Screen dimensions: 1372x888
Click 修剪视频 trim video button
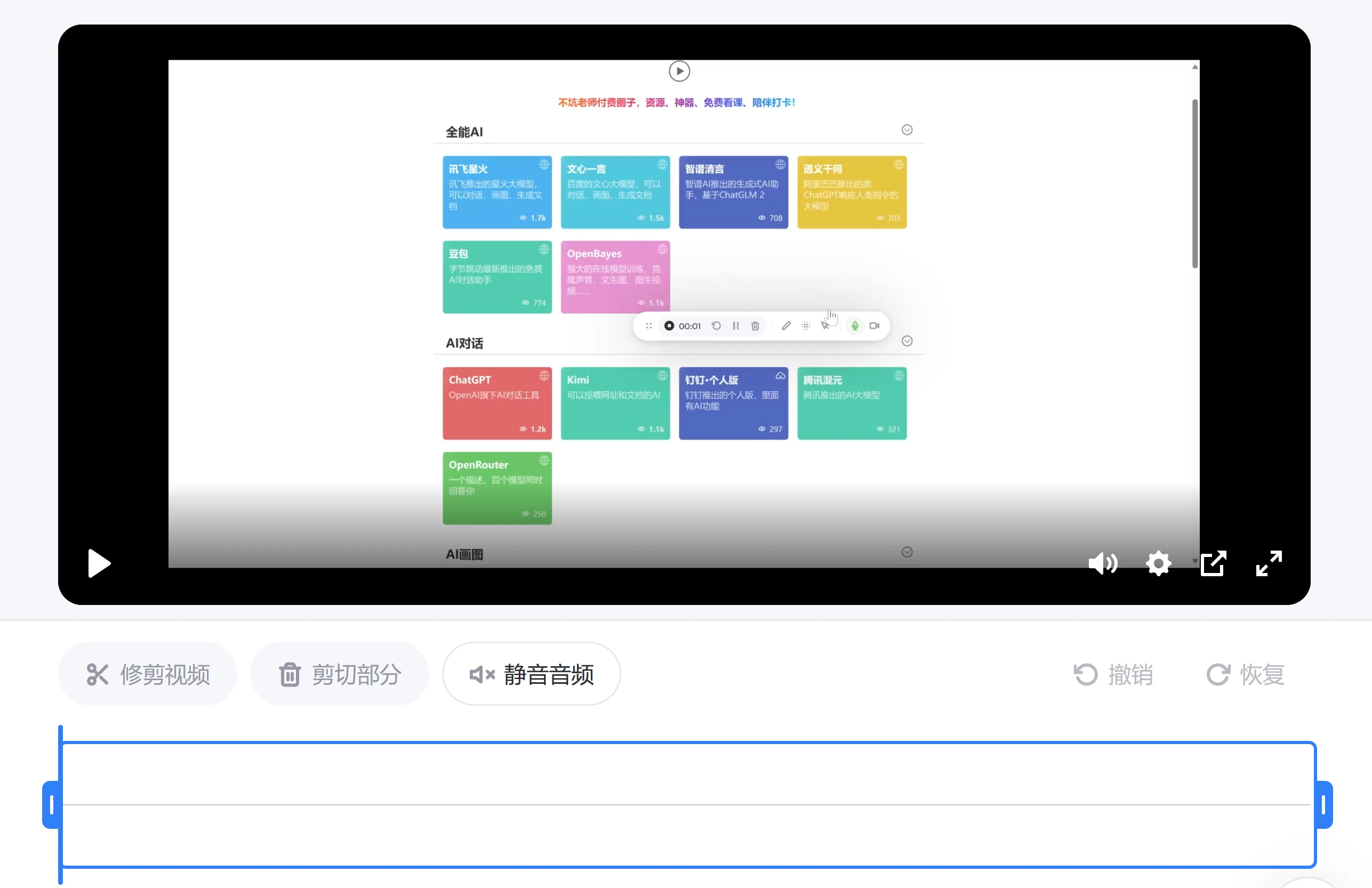(148, 674)
